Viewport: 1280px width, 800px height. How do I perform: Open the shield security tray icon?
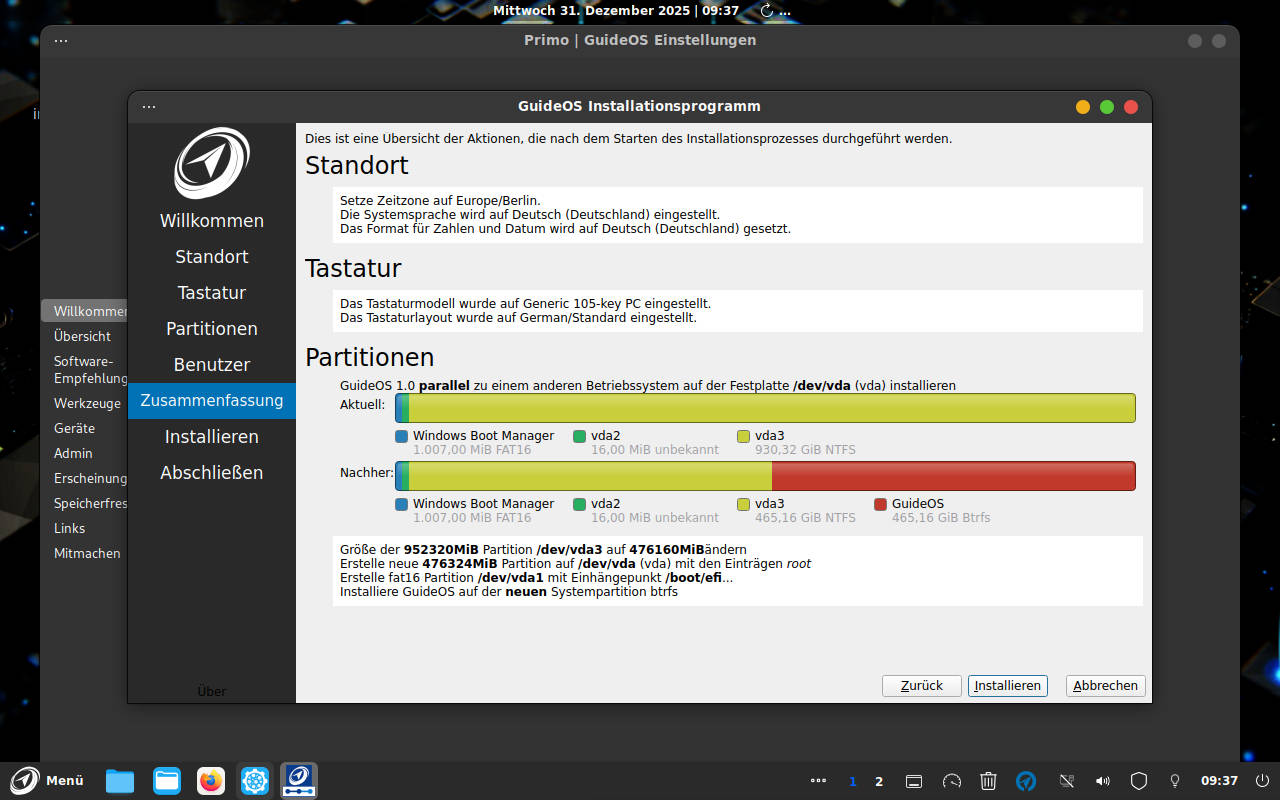[1138, 781]
